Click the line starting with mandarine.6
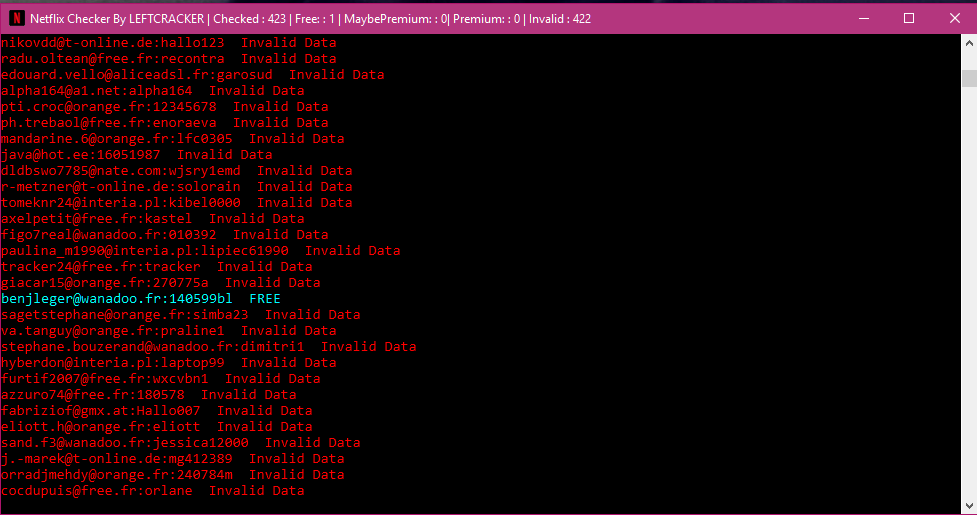Viewport: 977px width, 515px height. coord(116,139)
